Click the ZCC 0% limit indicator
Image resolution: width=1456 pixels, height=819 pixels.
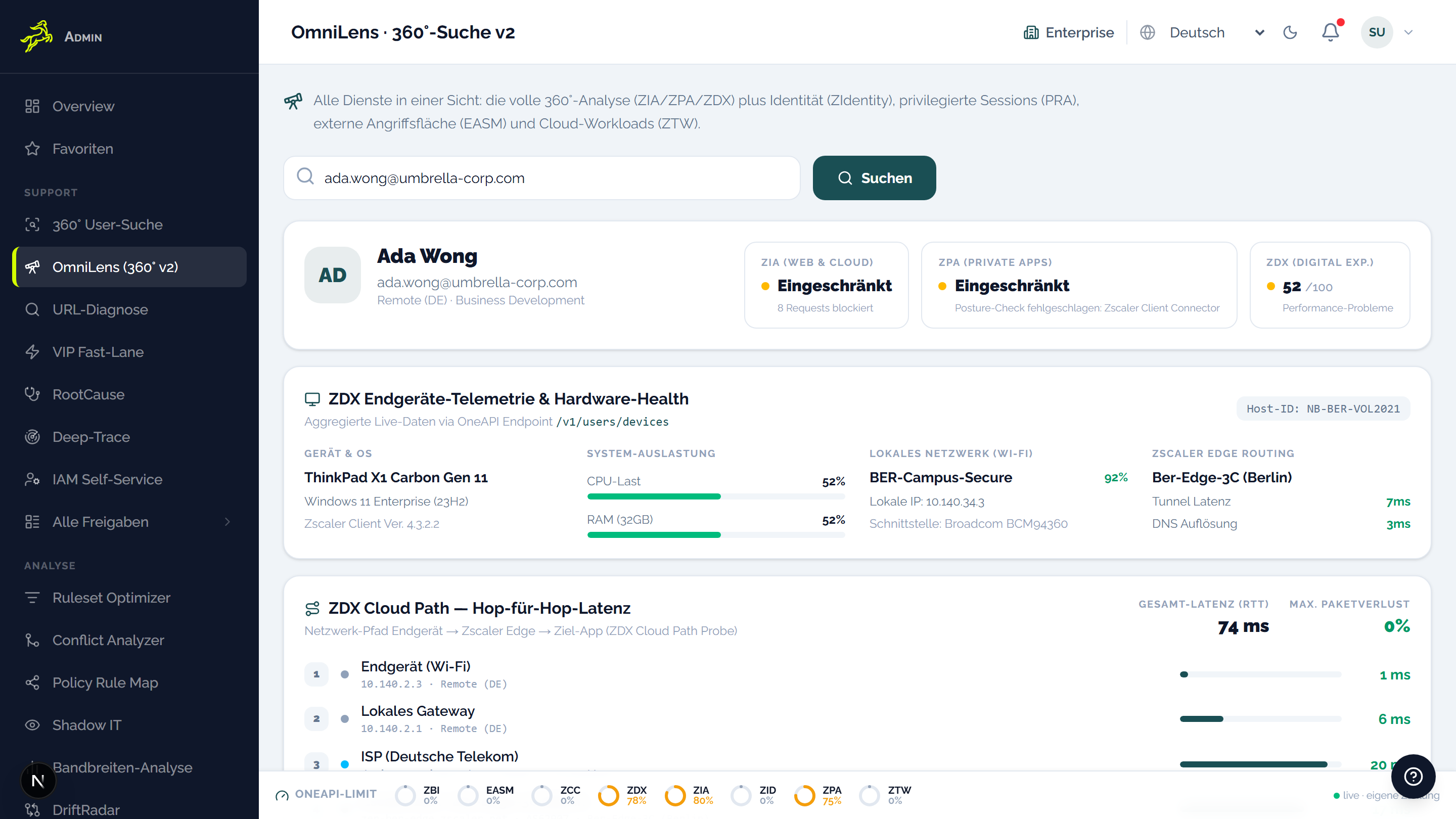pos(556,795)
